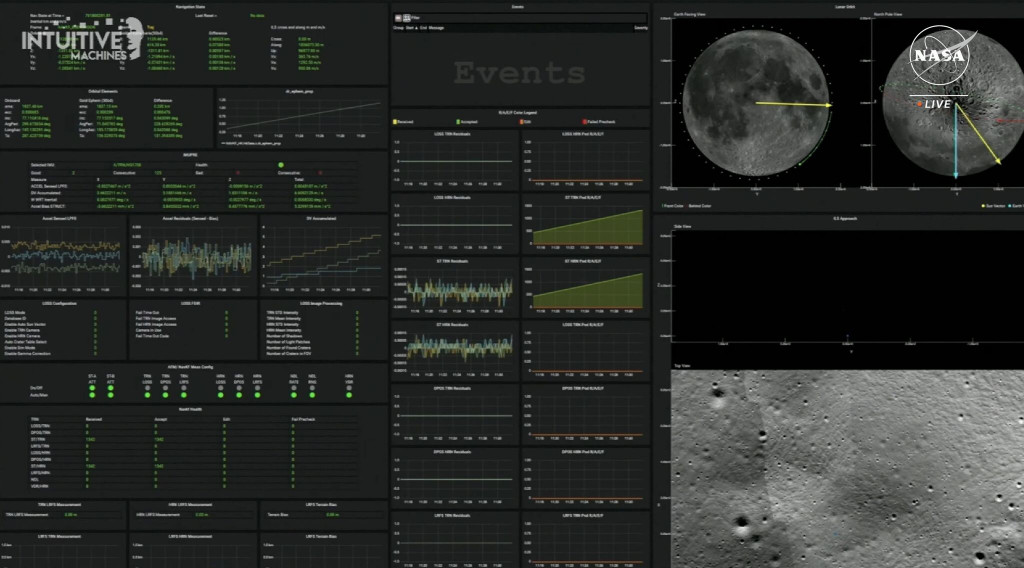Click the ST TRN Residuals chart

tap(454, 287)
